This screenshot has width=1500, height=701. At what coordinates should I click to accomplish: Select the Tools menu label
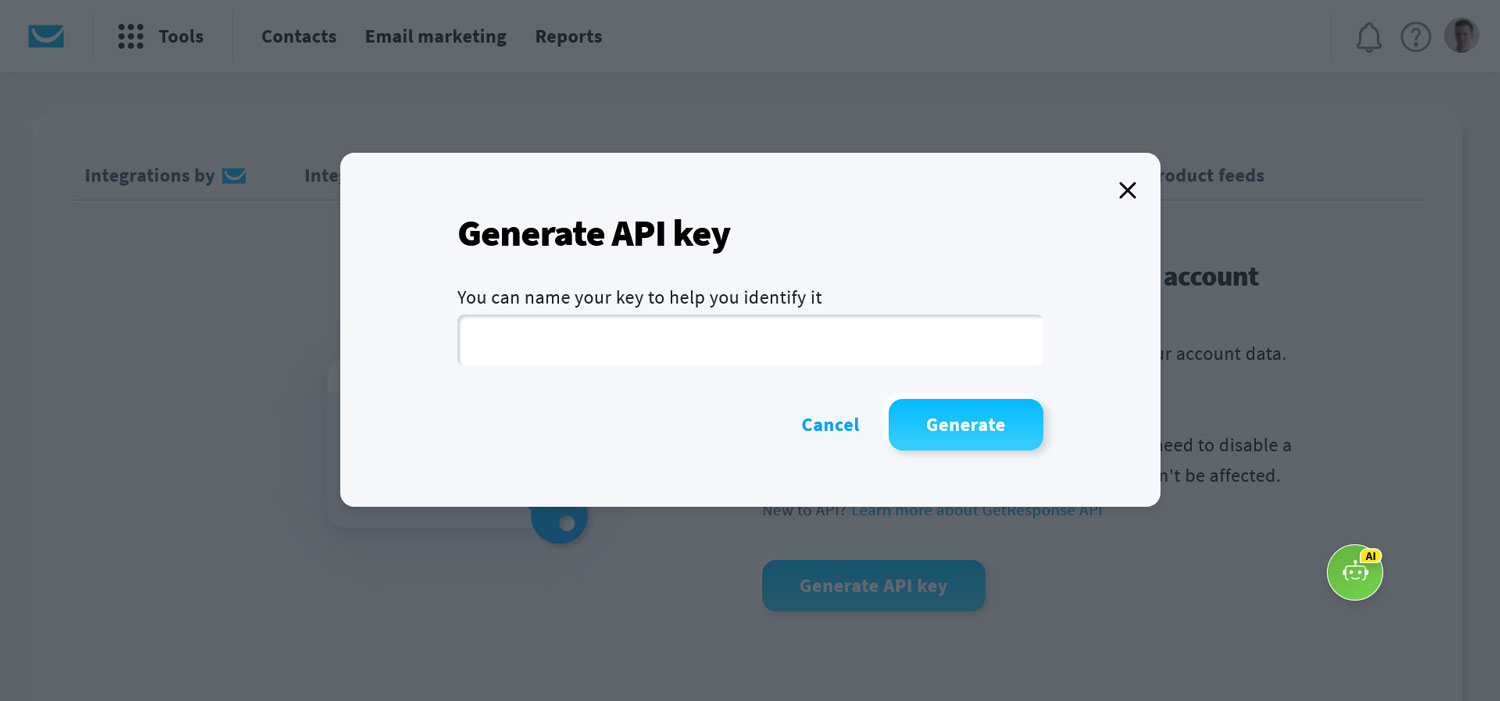pos(181,37)
